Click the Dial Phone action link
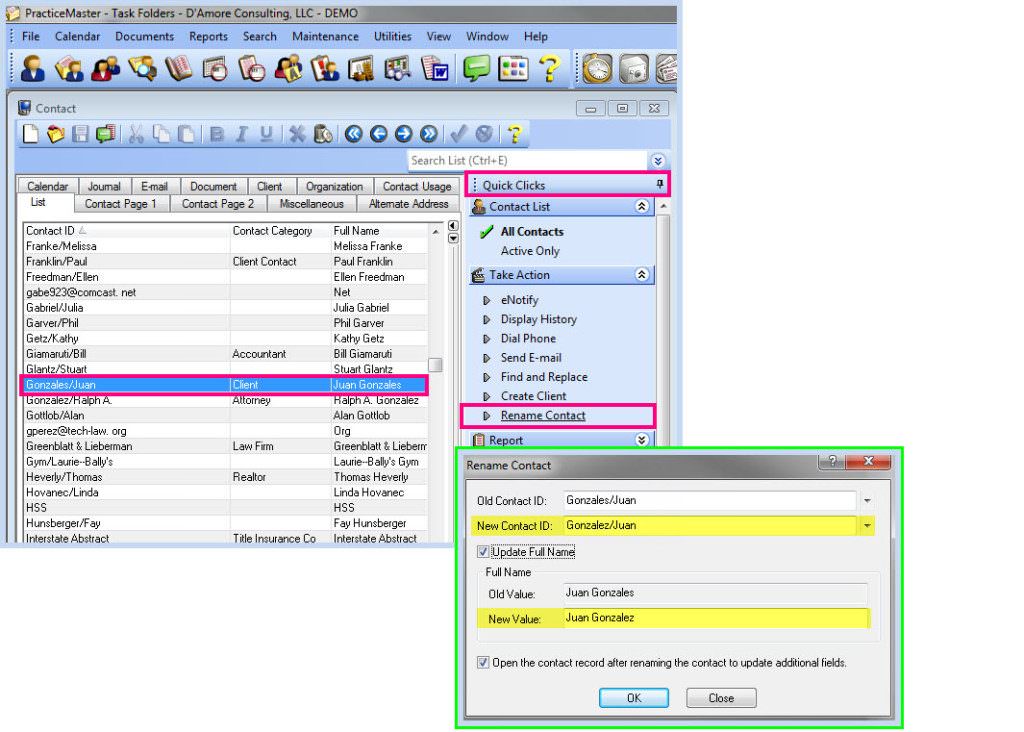 pyautogui.click(x=528, y=339)
